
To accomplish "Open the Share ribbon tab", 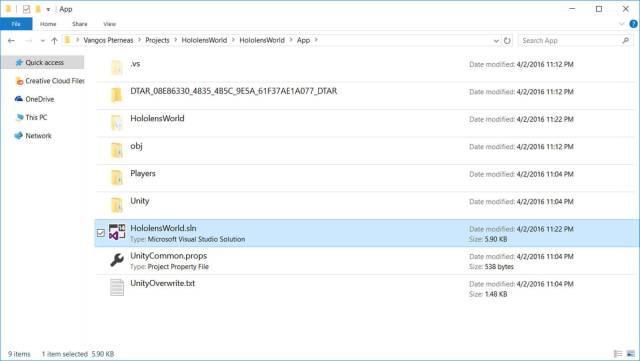I will point(80,24).
